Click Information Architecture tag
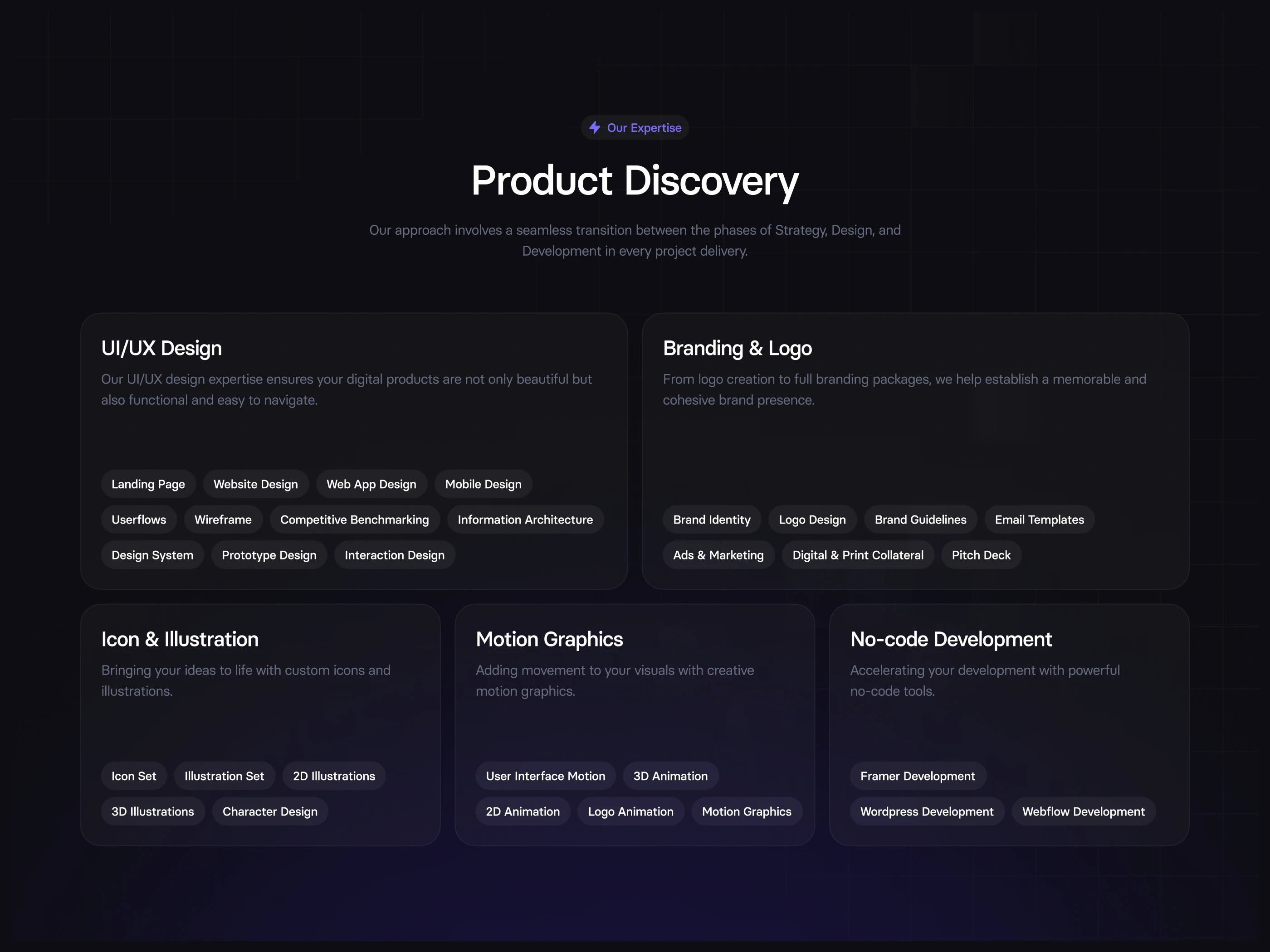The height and width of the screenshot is (952, 1270). point(525,520)
